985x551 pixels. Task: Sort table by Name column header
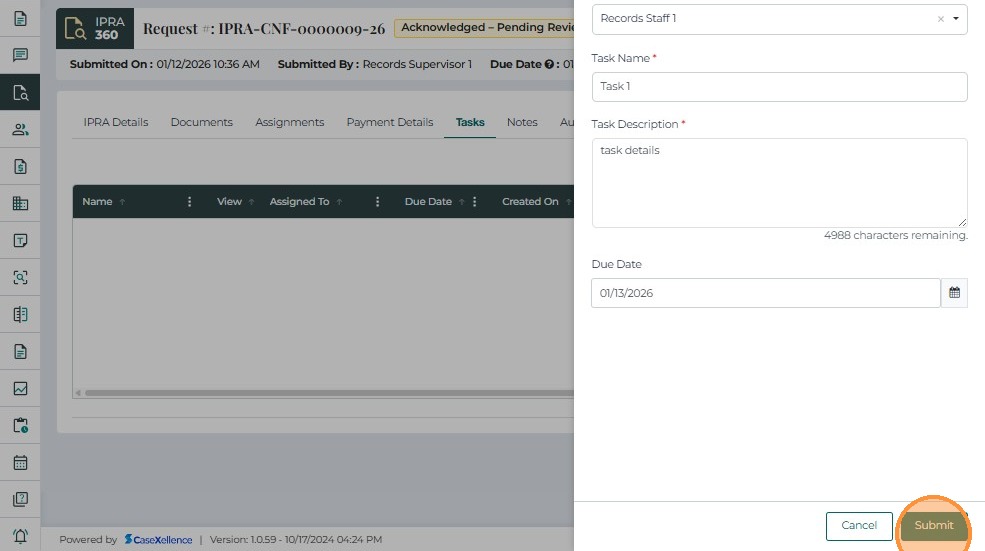tap(97, 202)
